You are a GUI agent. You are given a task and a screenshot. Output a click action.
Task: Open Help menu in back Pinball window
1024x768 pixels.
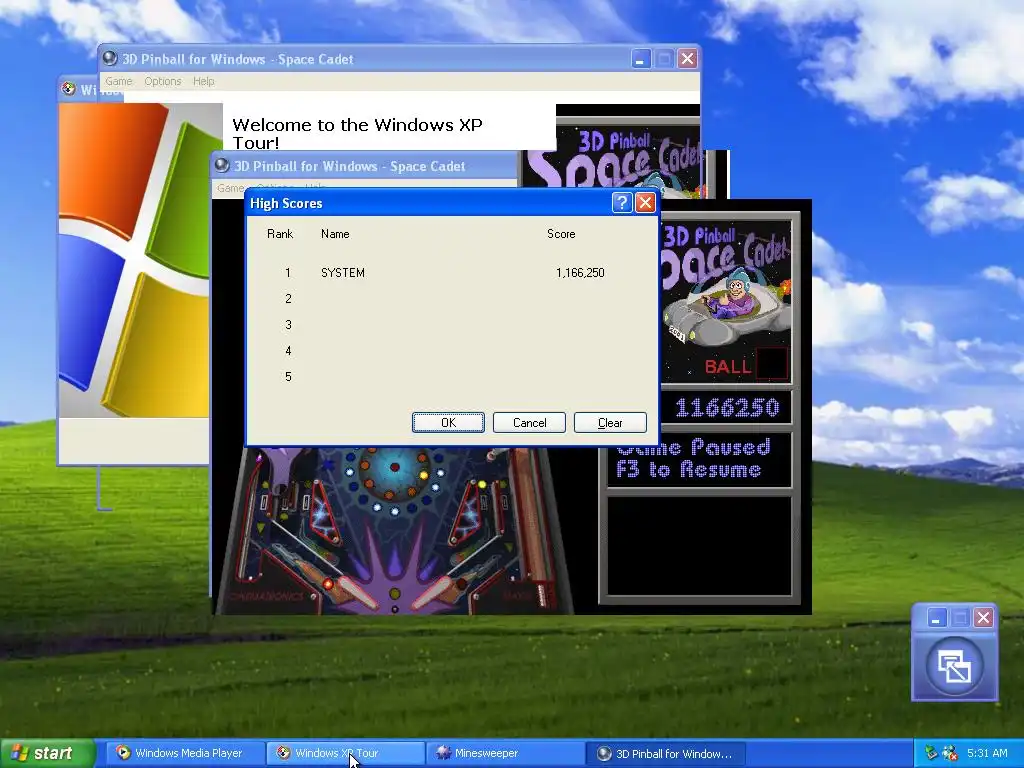[204, 81]
